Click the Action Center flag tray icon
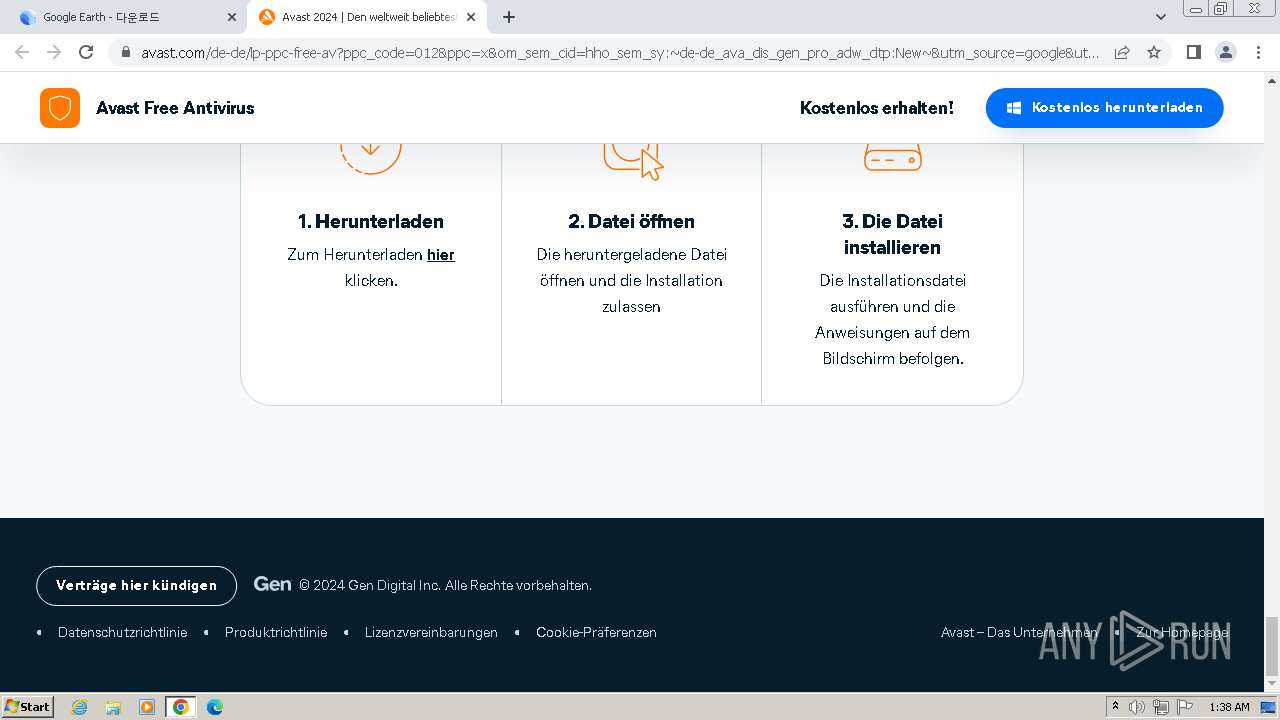The image size is (1280, 720). pyautogui.click(x=1184, y=707)
